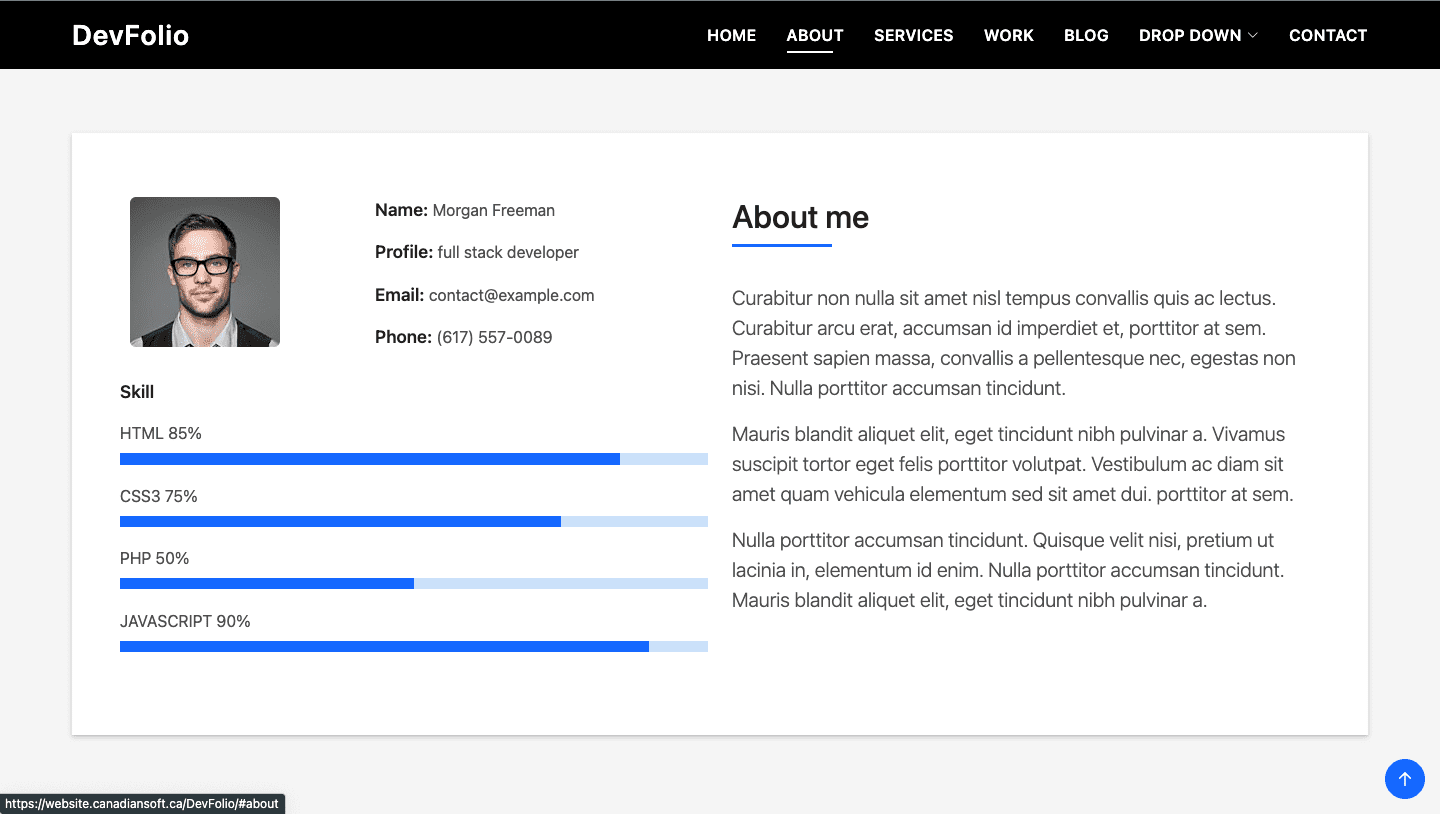Screen dimensions: 1440x814
Task: Click the About me heading
Action: pyautogui.click(x=800, y=217)
